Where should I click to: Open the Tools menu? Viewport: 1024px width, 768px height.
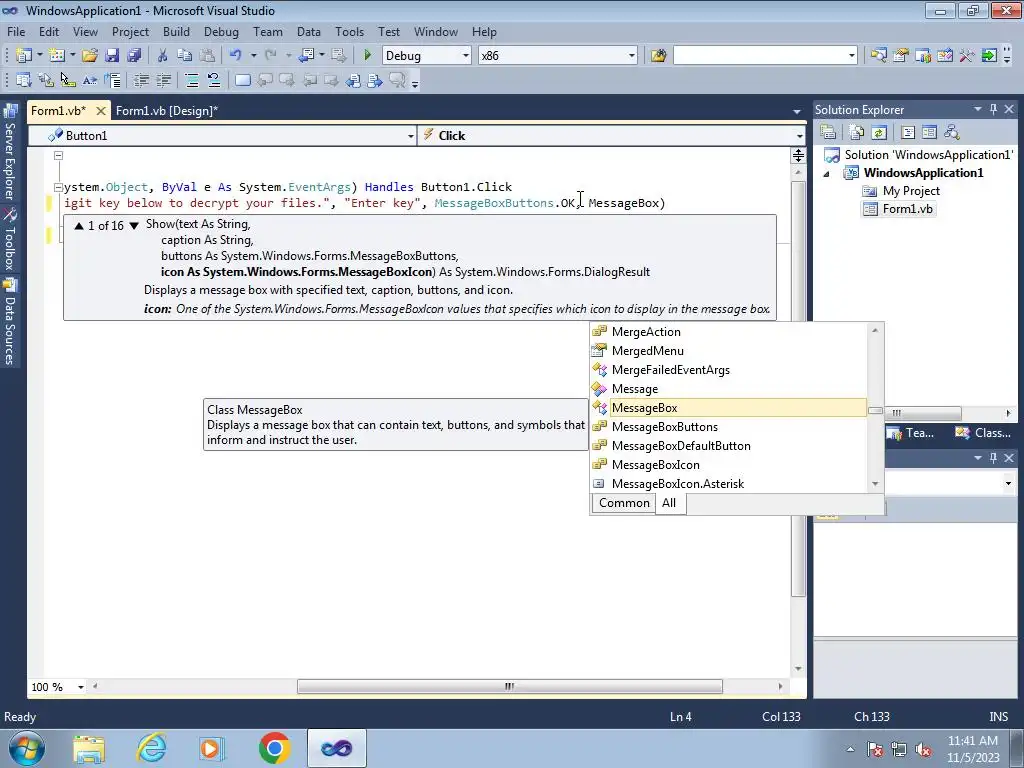pyautogui.click(x=349, y=31)
